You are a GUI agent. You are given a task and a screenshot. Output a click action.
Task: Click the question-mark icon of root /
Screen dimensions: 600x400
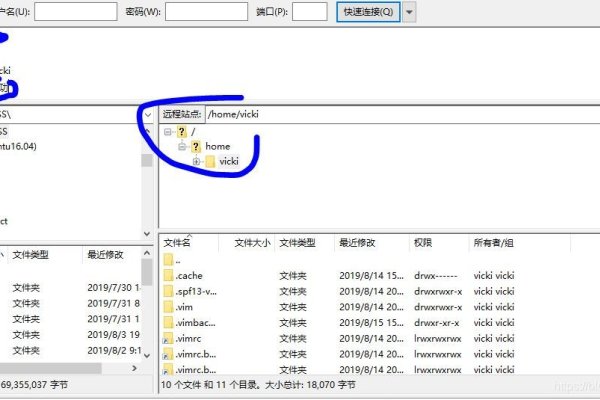(x=181, y=132)
